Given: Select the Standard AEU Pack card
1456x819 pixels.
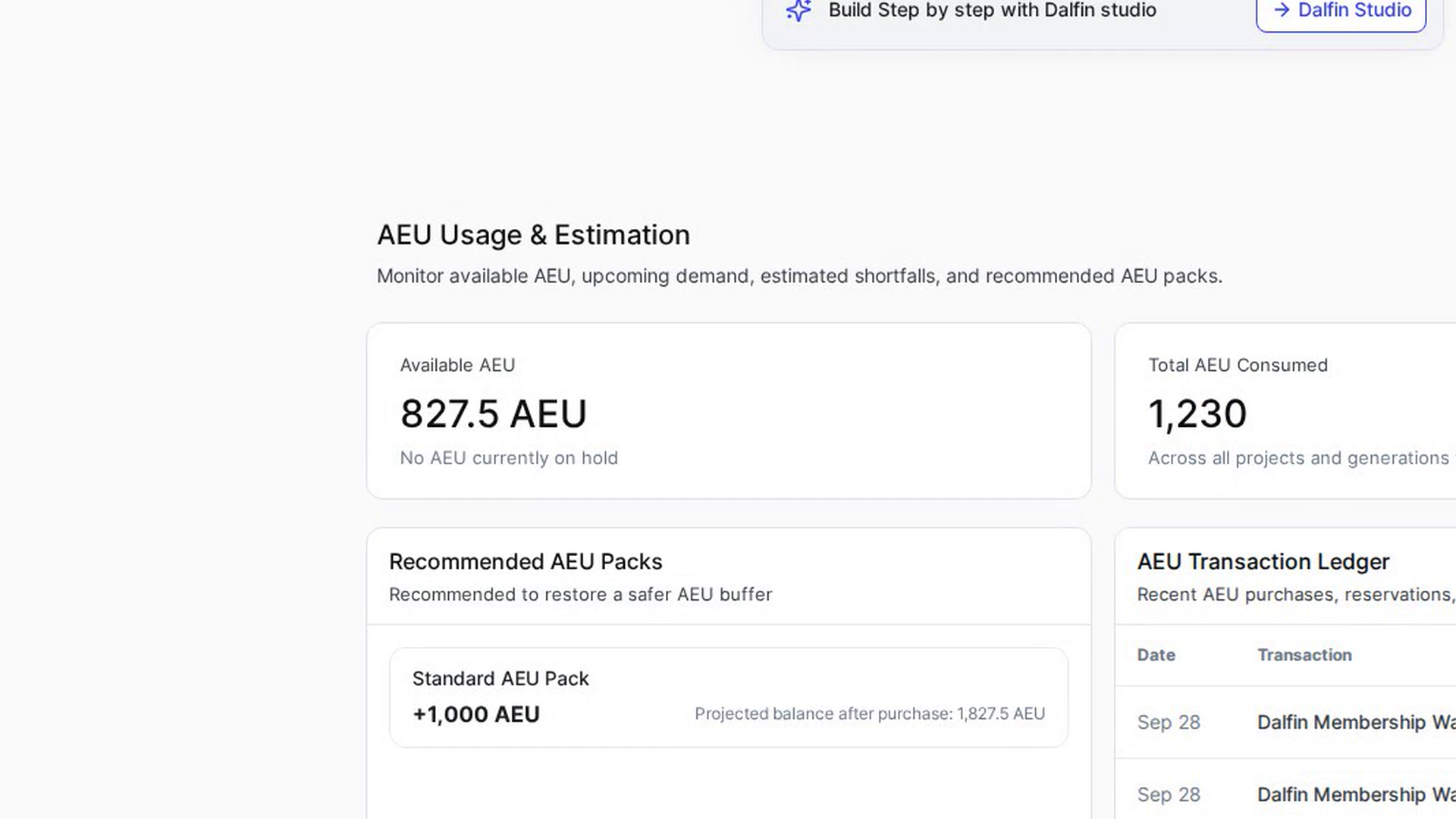Looking at the screenshot, I should pos(729,697).
